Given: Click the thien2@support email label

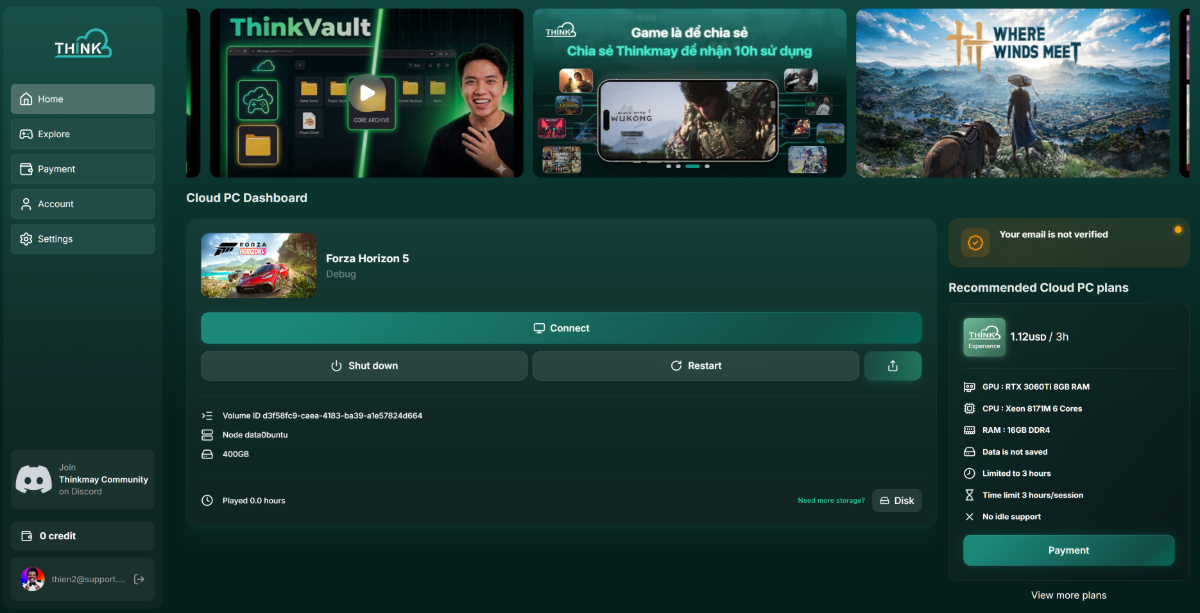Looking at the screenshot, I should pyautogui.click(x=89, y=579).
